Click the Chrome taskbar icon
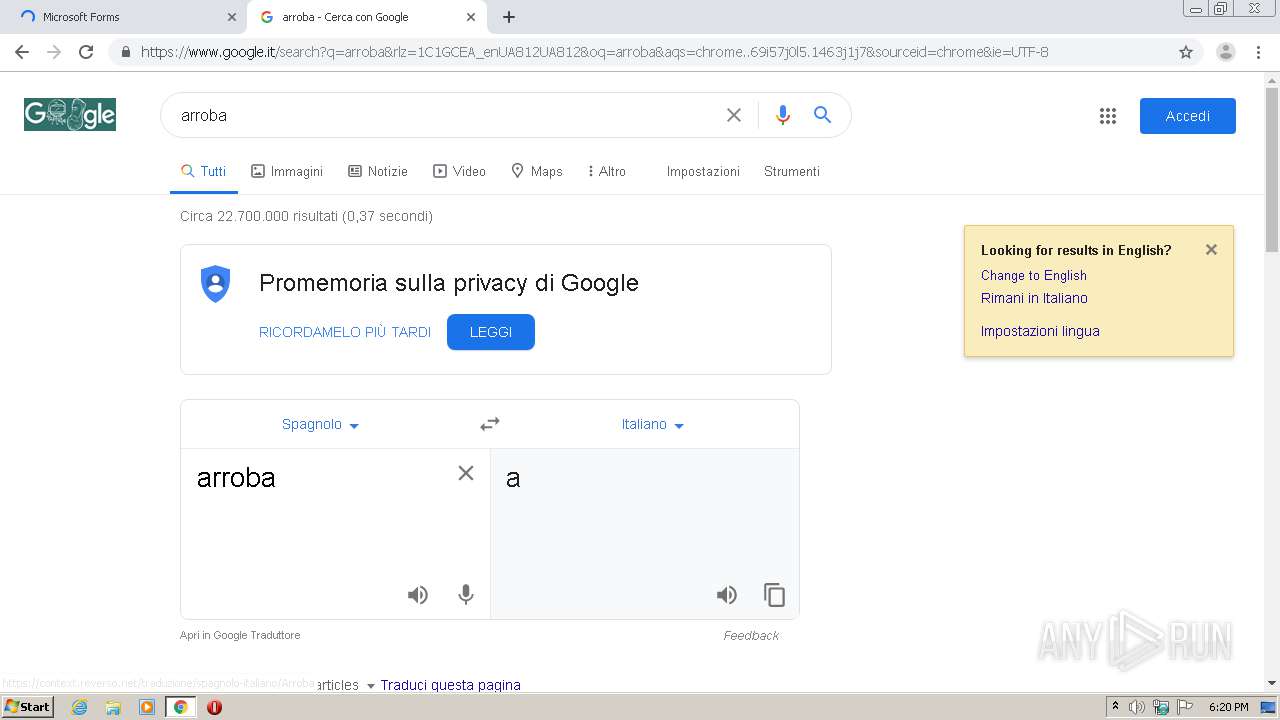This screenshot has height=720, width=1280. pos(180,707)
